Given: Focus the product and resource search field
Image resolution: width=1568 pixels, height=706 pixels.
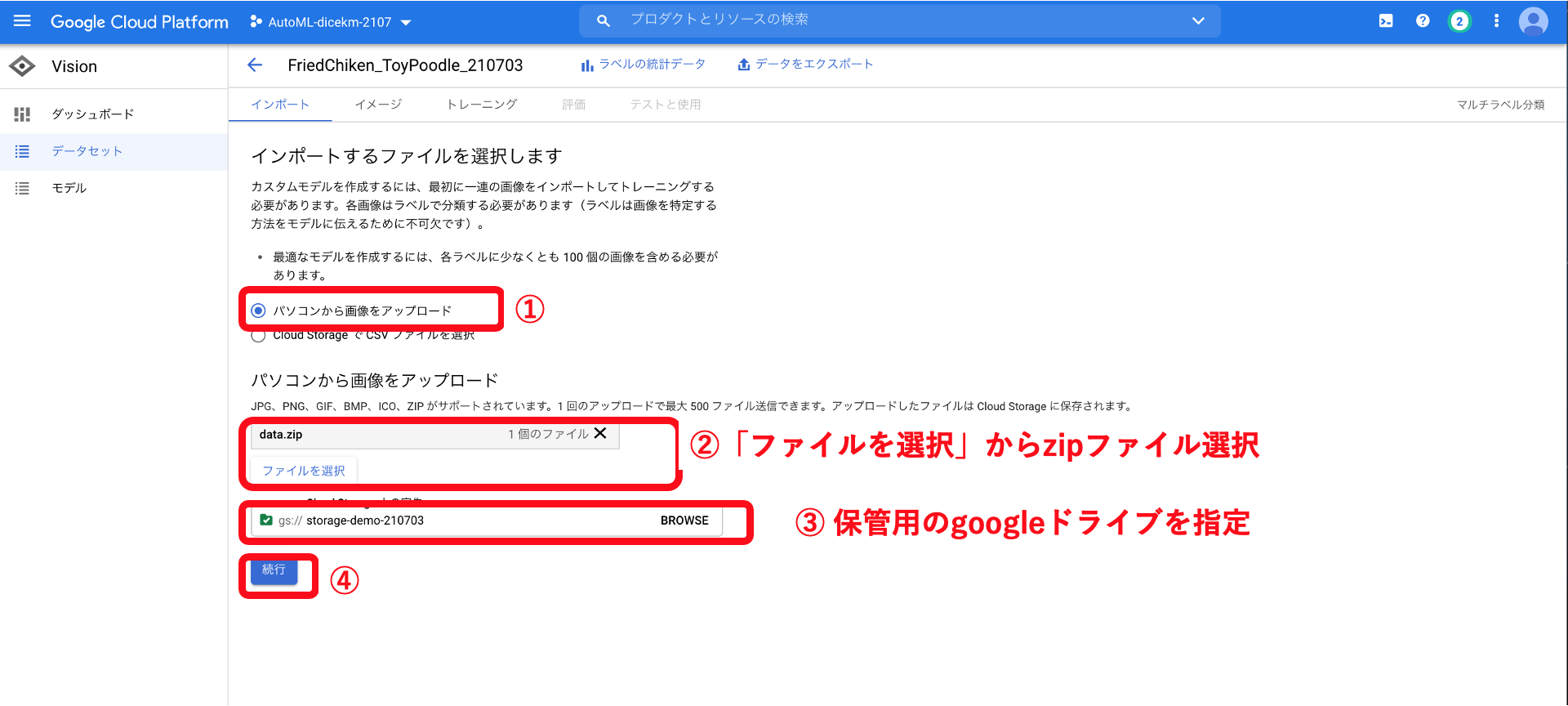Looking at the screenshot, I should click(898, 20).
